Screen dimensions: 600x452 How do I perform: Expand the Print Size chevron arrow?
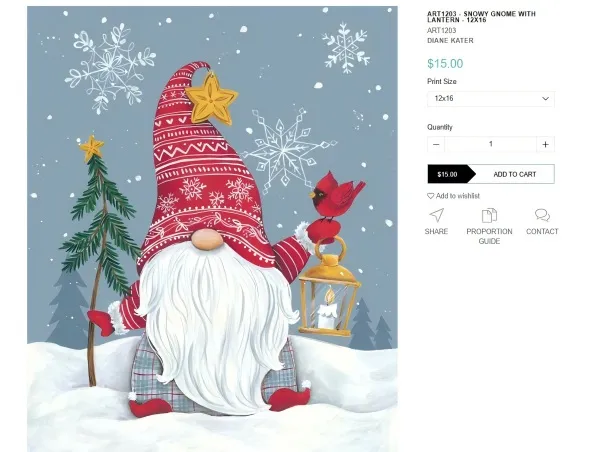545,99
